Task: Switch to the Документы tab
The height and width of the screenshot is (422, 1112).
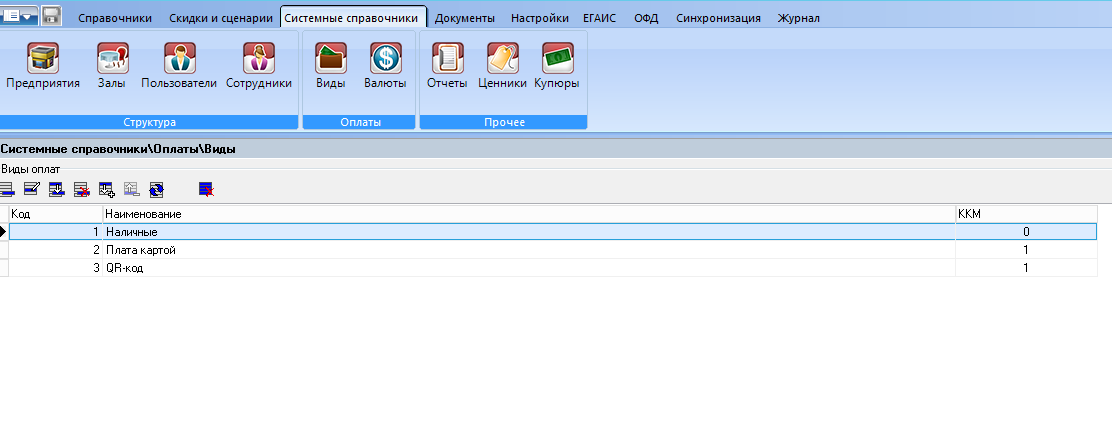Action: (x=465, y=18)
